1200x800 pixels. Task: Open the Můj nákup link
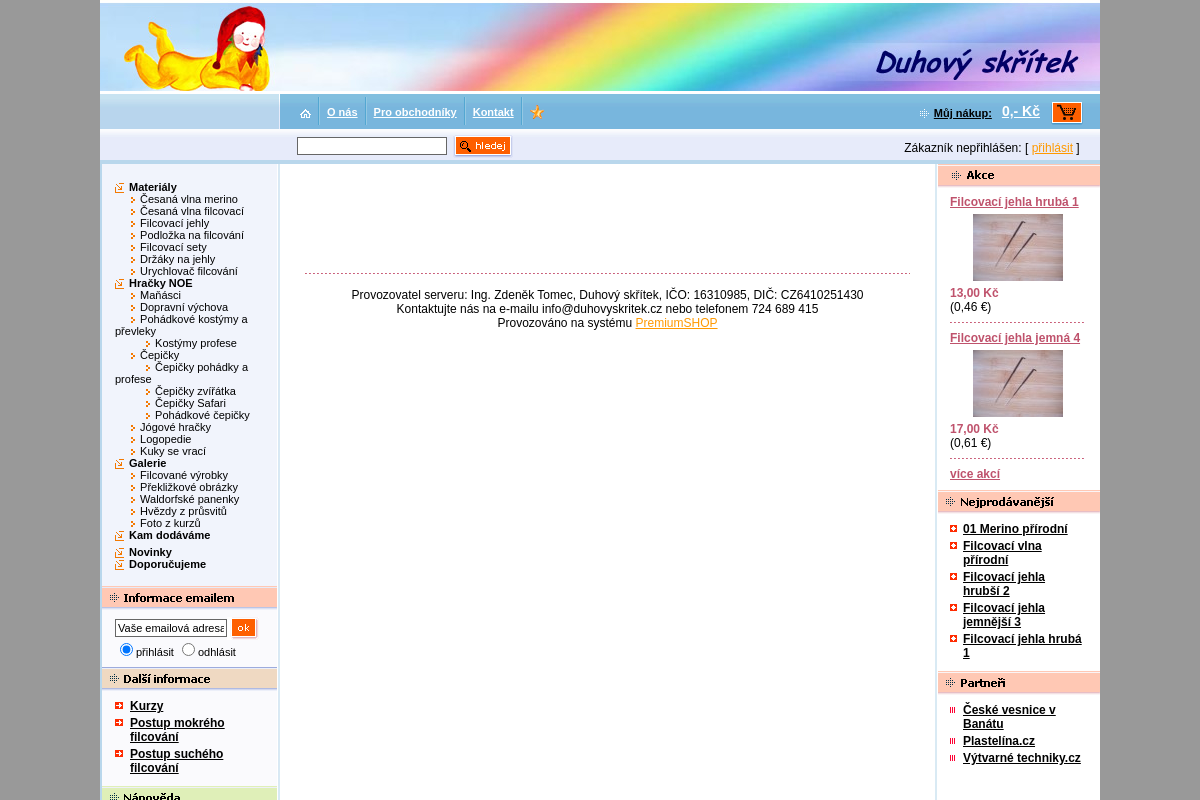coord(963,113)
